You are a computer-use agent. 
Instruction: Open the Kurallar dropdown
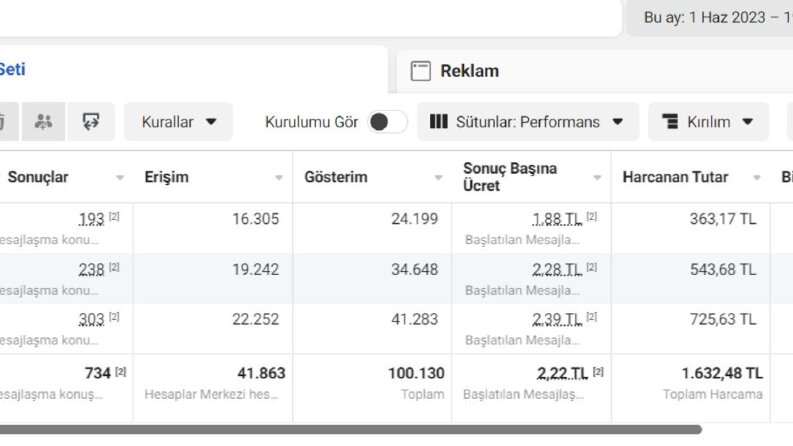tap(179, 122)
